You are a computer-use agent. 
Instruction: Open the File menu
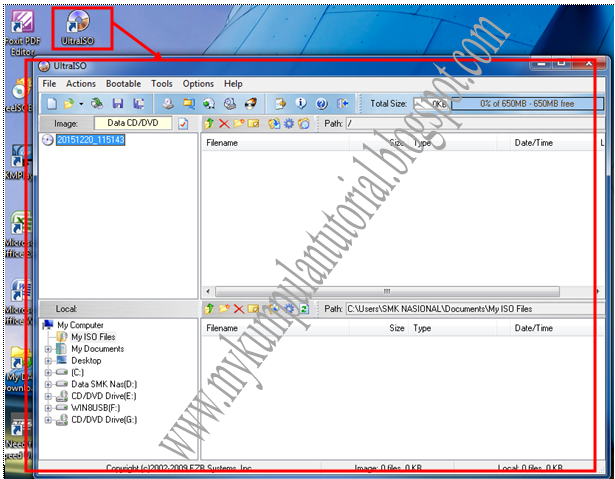(49, 84)
